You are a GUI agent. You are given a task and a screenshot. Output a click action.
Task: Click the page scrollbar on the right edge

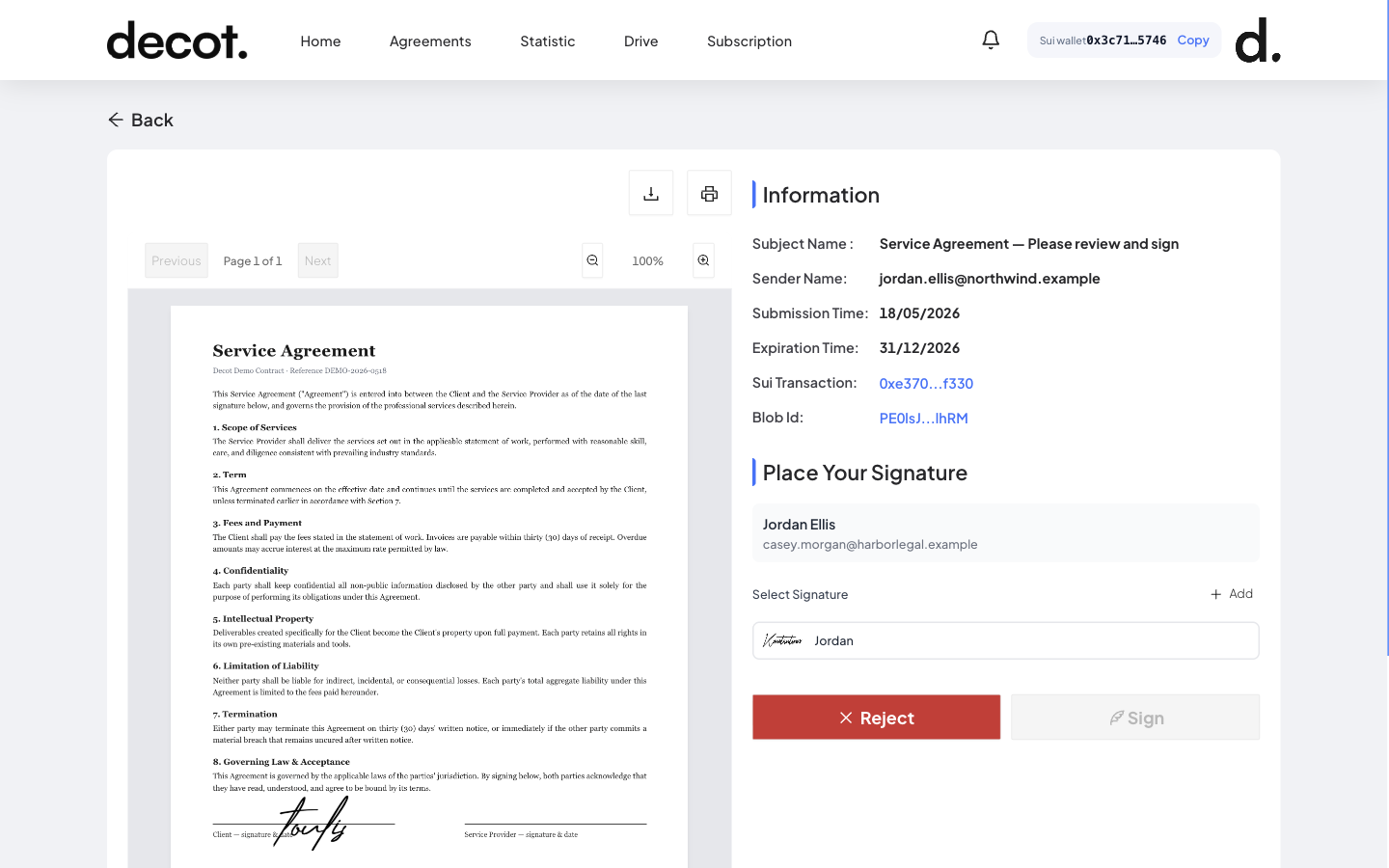[1386, 328]
